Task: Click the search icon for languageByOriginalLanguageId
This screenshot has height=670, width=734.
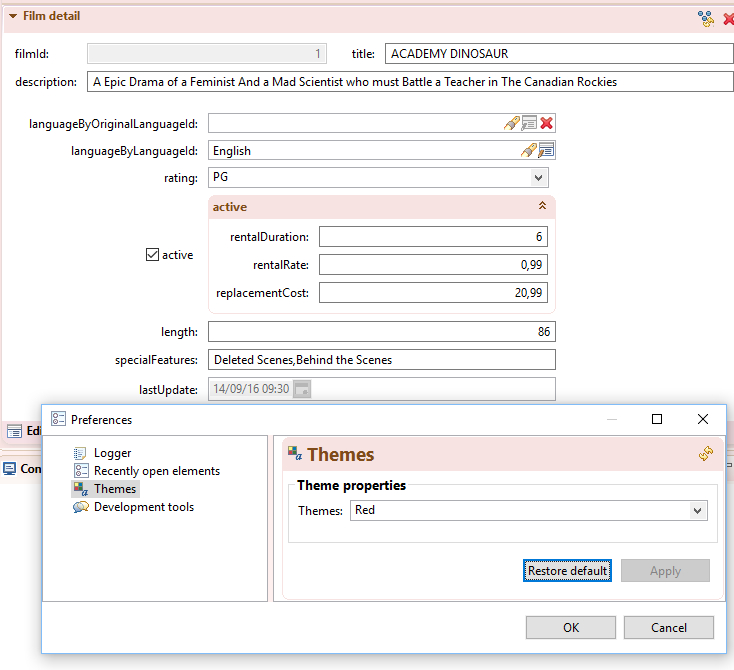Action: coord(511,123)
